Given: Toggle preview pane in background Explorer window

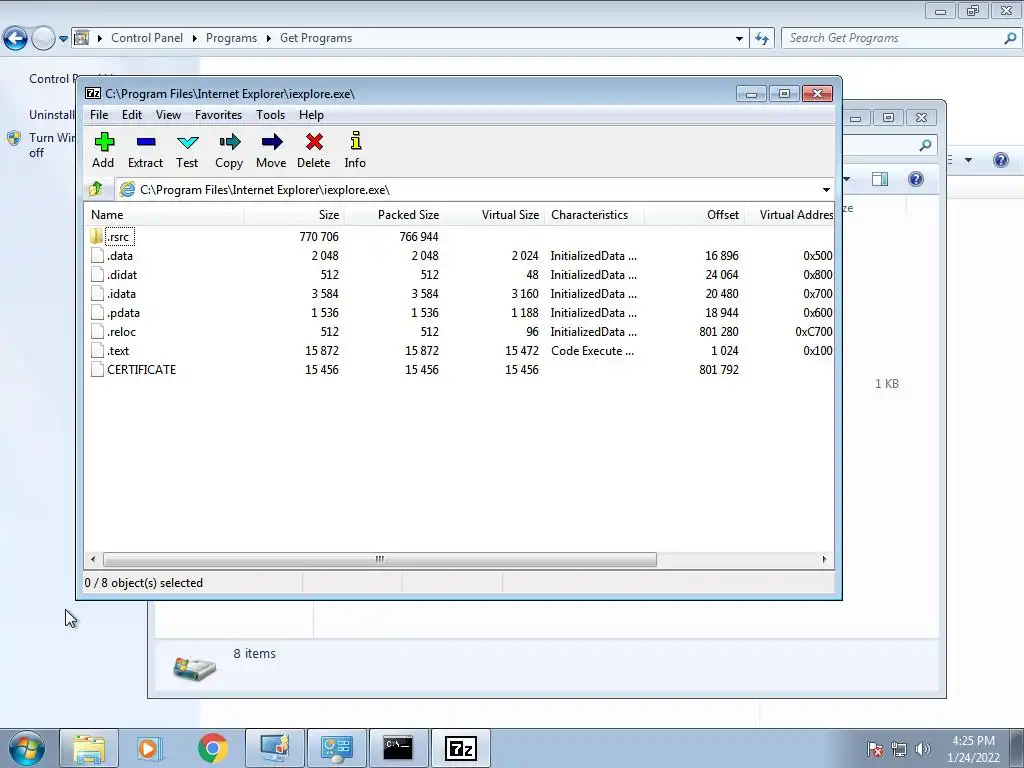Looking at the screenshot, I should click(x=880, y=179).
